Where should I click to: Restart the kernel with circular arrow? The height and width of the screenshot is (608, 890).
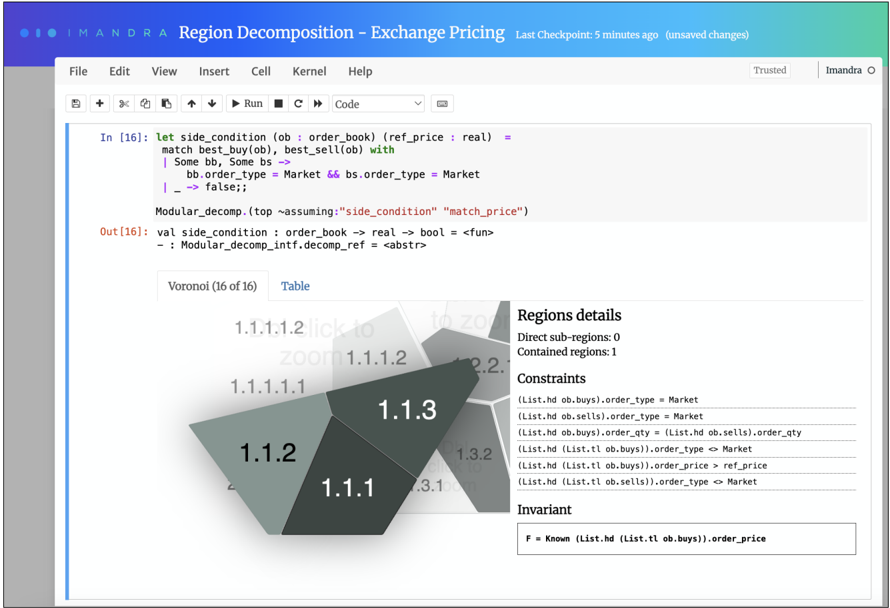click(x=298, y=104)
